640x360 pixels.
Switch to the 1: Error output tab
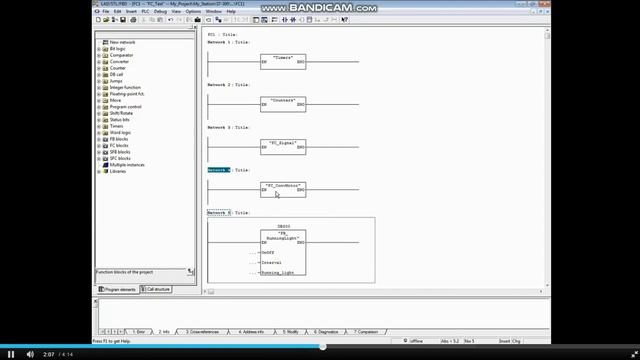[x=138, y=332]
